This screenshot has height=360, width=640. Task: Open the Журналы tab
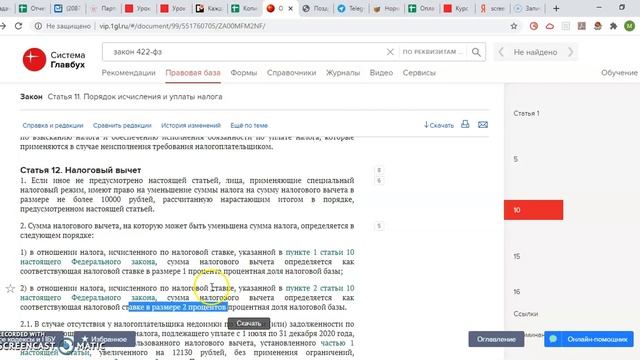343,73
